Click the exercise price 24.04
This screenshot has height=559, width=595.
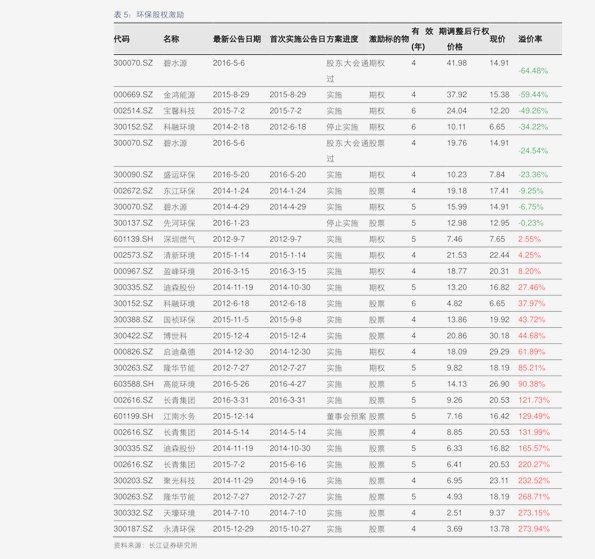[x=456, y=111]
